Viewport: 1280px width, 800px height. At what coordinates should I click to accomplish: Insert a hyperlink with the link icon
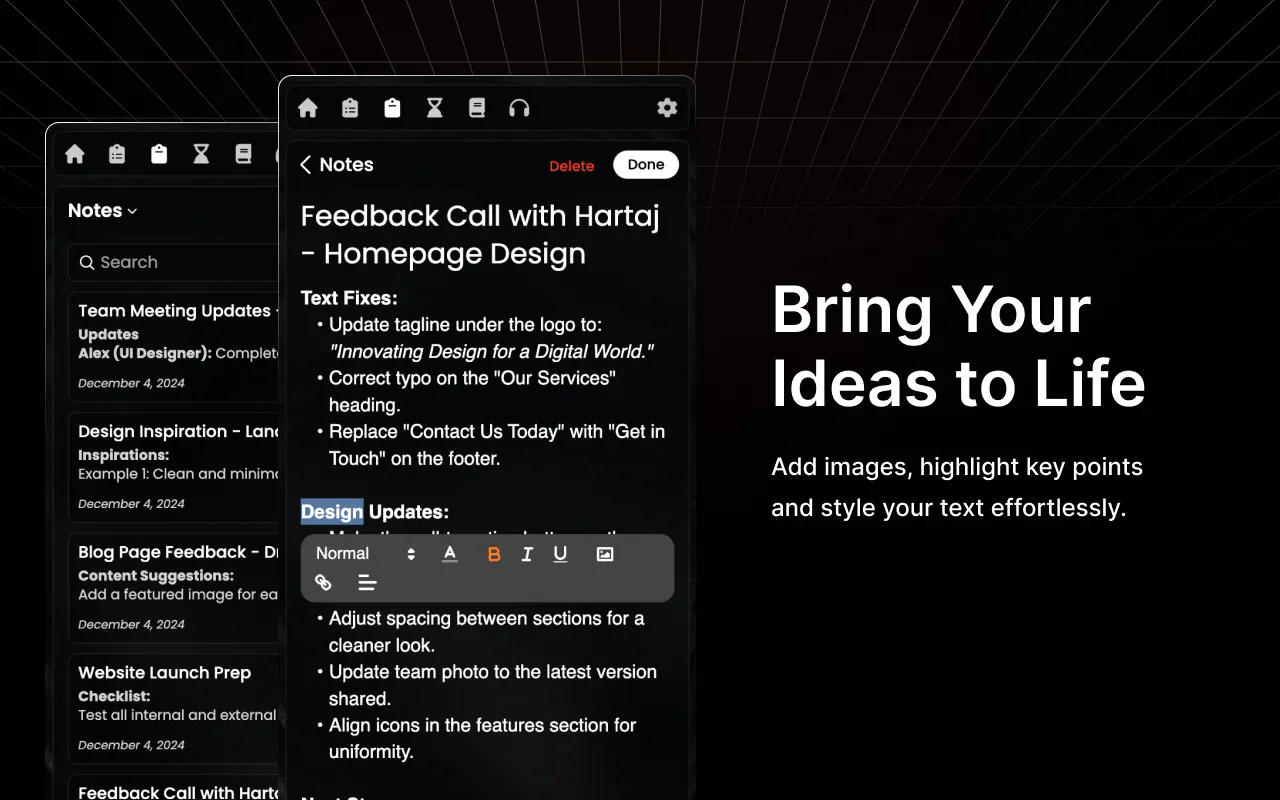[x=323, y=582]
